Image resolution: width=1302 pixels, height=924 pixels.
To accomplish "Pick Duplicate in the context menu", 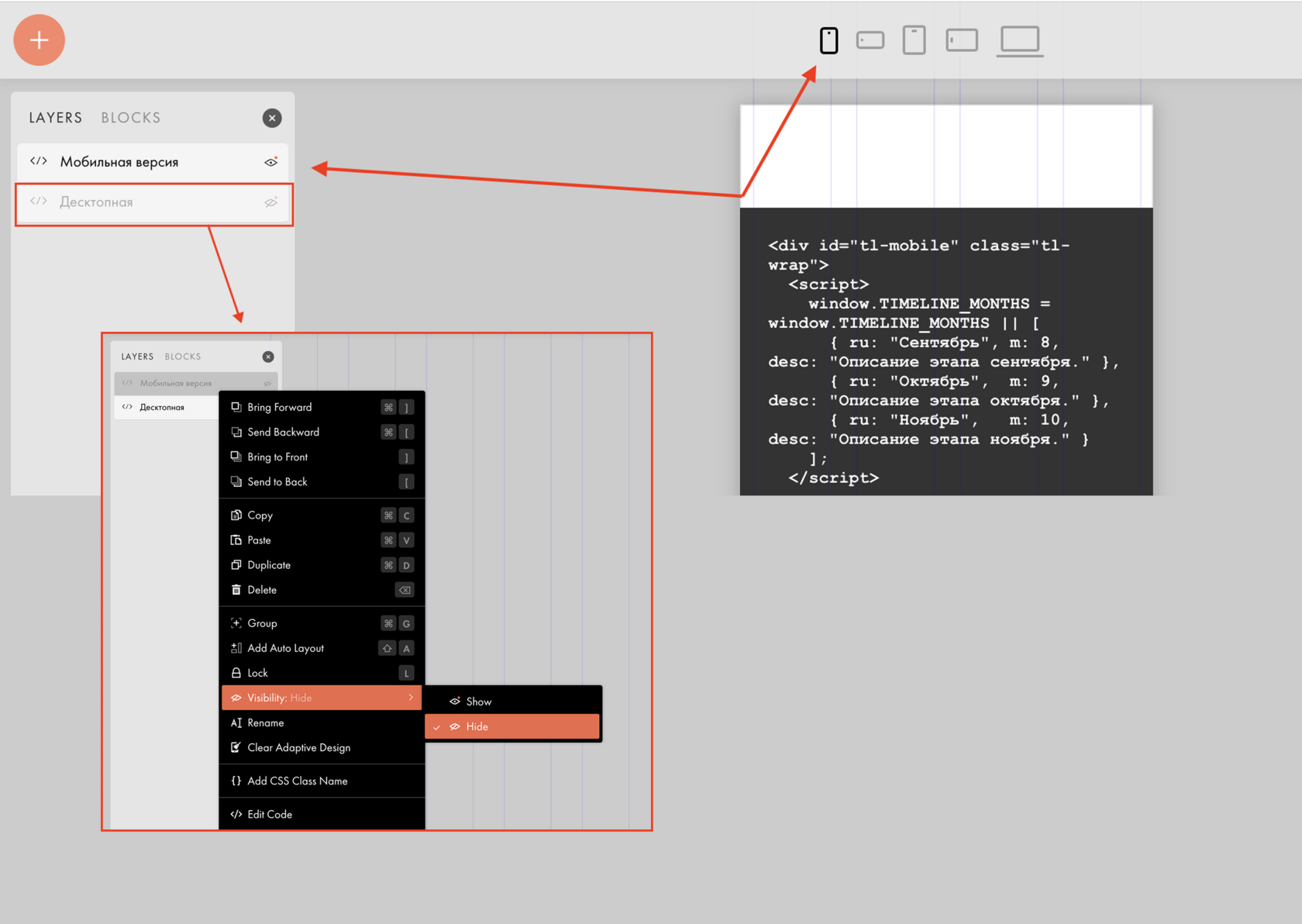I will [x=322, y=565].
